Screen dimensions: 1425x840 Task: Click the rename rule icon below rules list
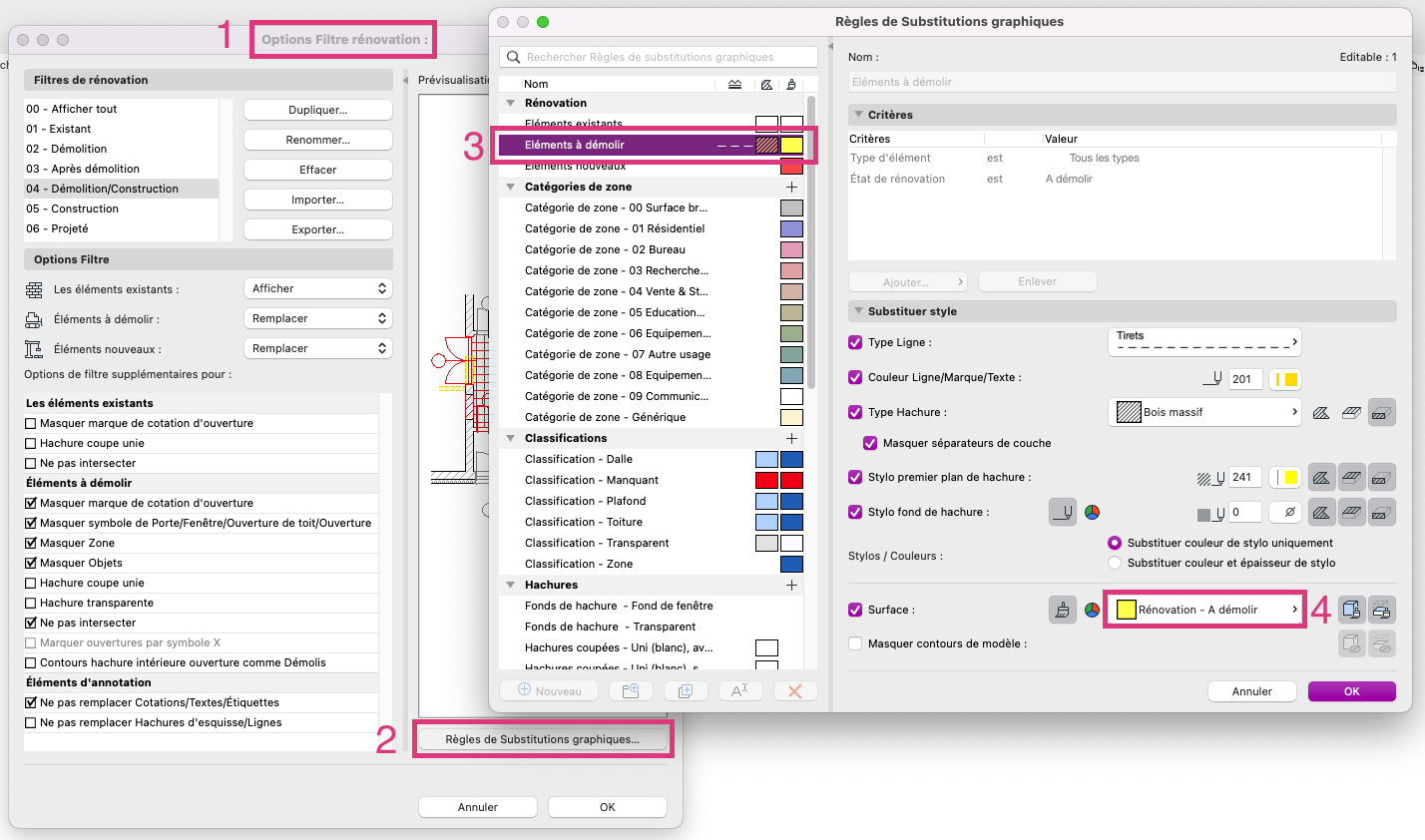[x=740, y=690]
